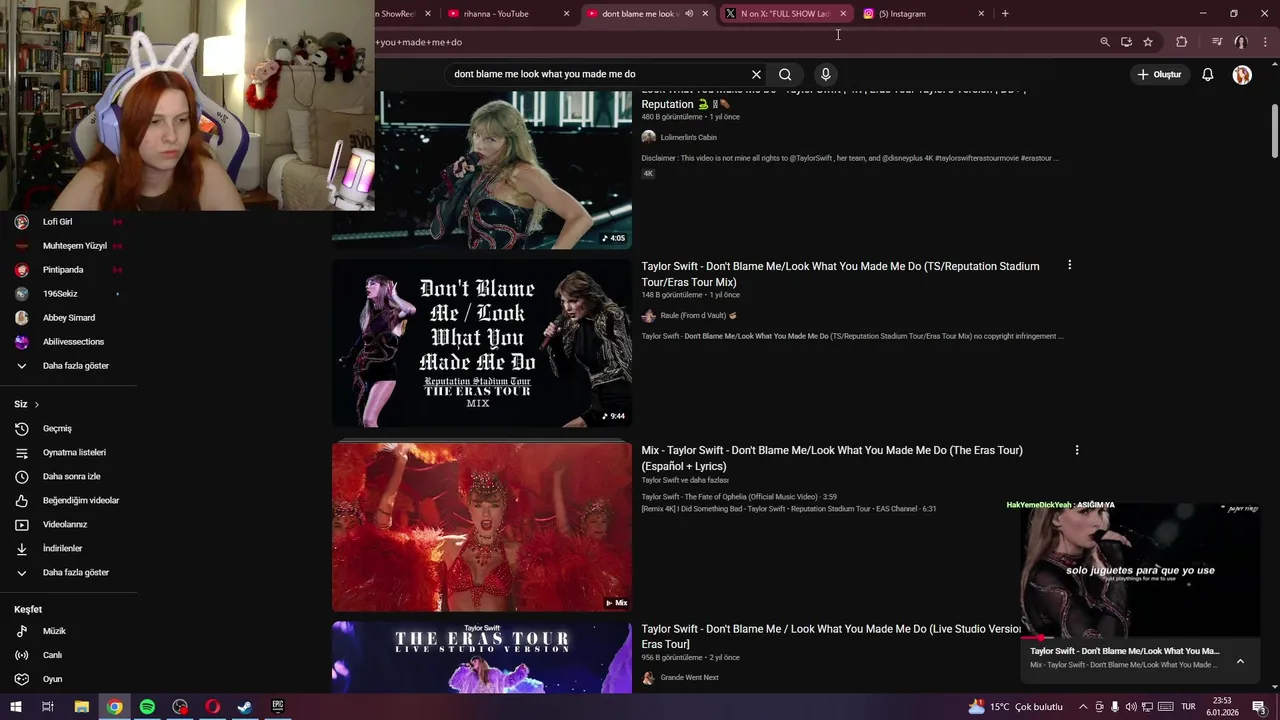The width and height of the screenshot is (1280, 720).
Task: Open OBS Studio from the taskbar
Action: coord(180,707)
